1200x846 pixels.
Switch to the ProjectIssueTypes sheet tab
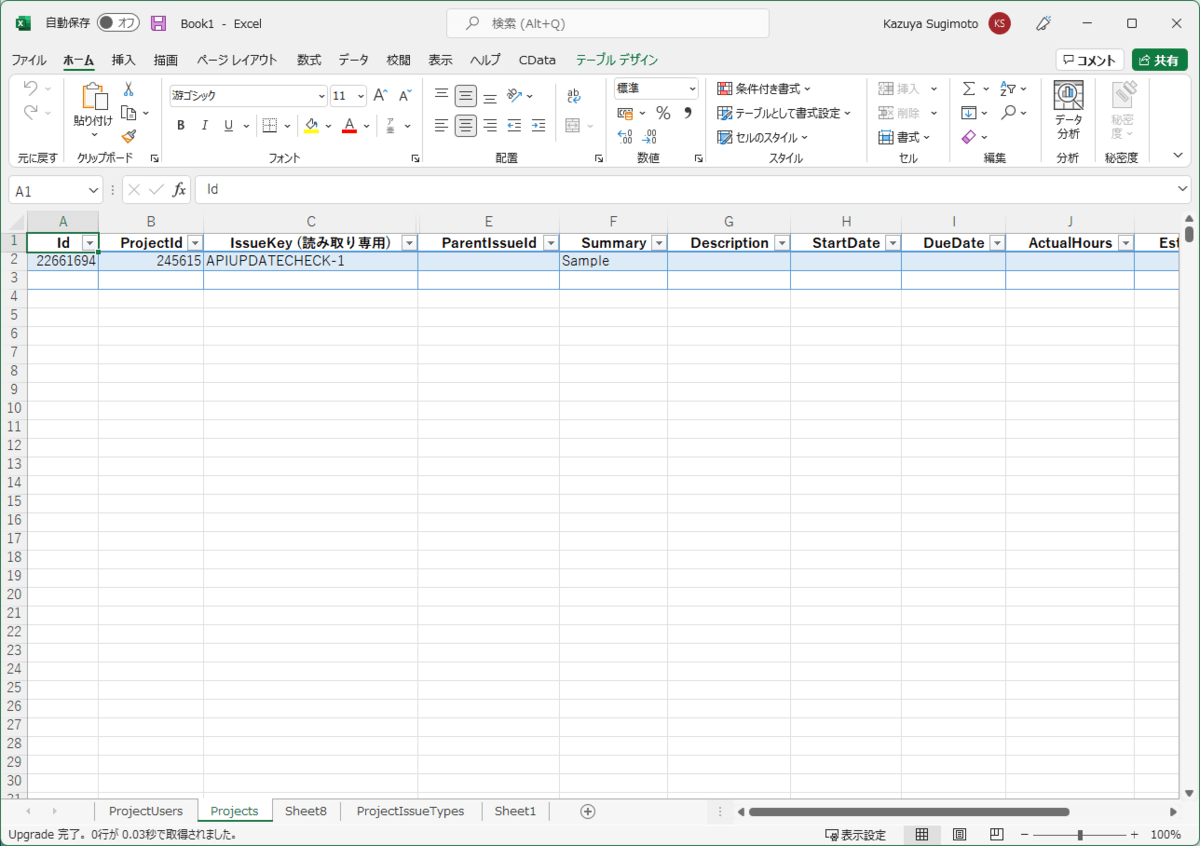click(410, 811)
